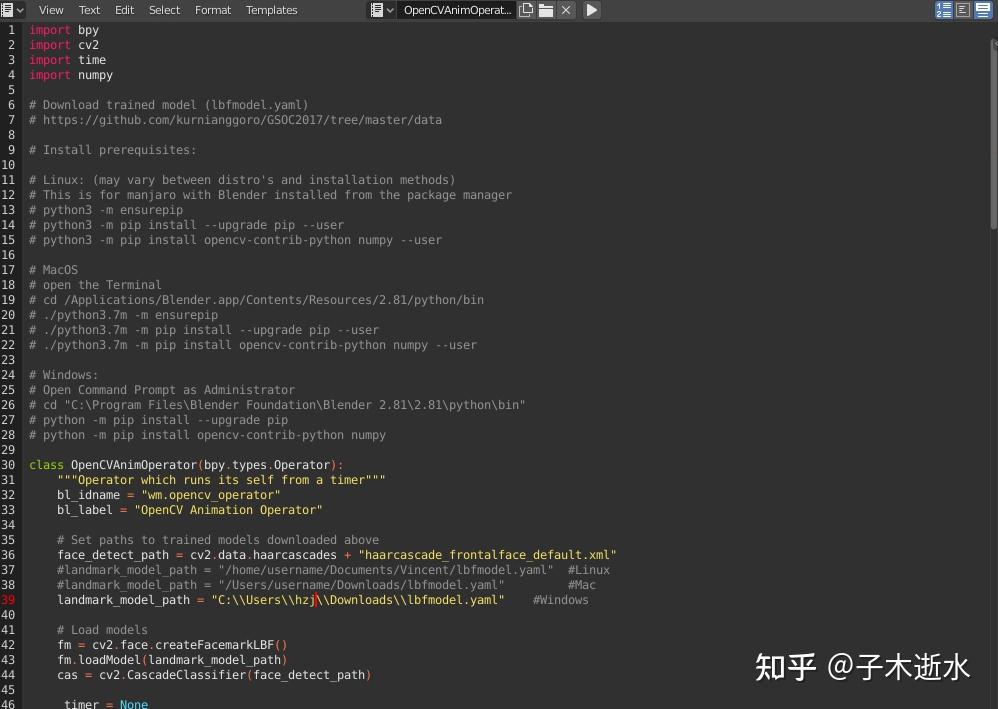The width and height of the screenshot is (998, 709).
Task: Open the Text menu
Action: [x=89, y=9]
